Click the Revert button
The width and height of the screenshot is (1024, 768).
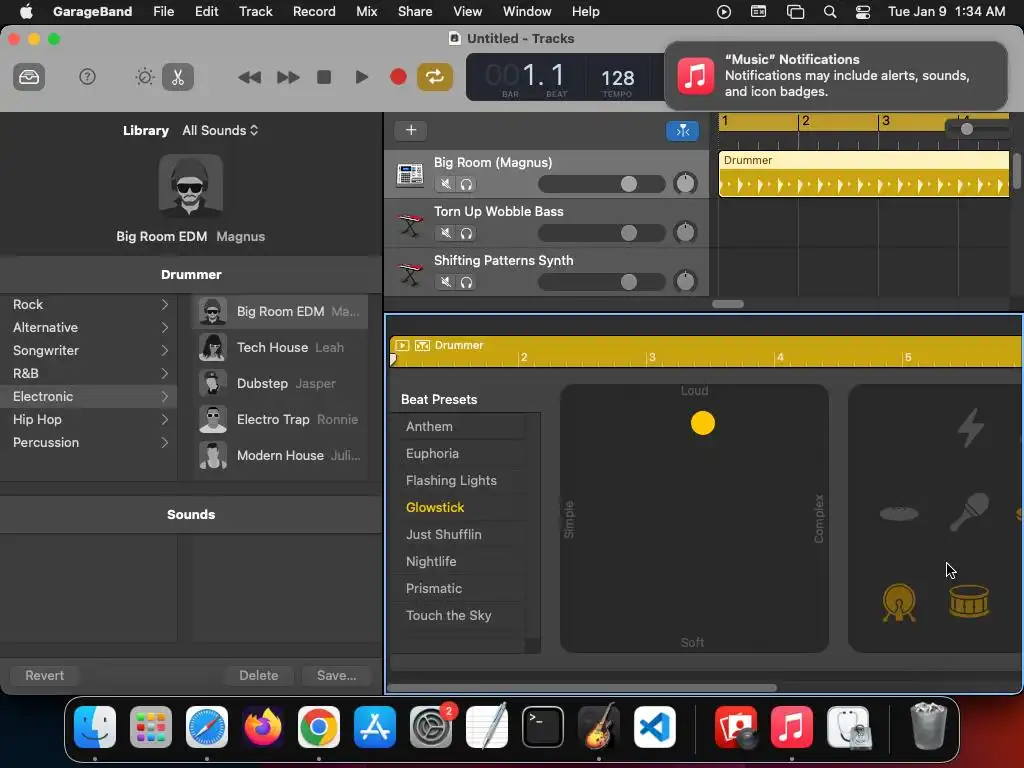(x=44, y=675)
